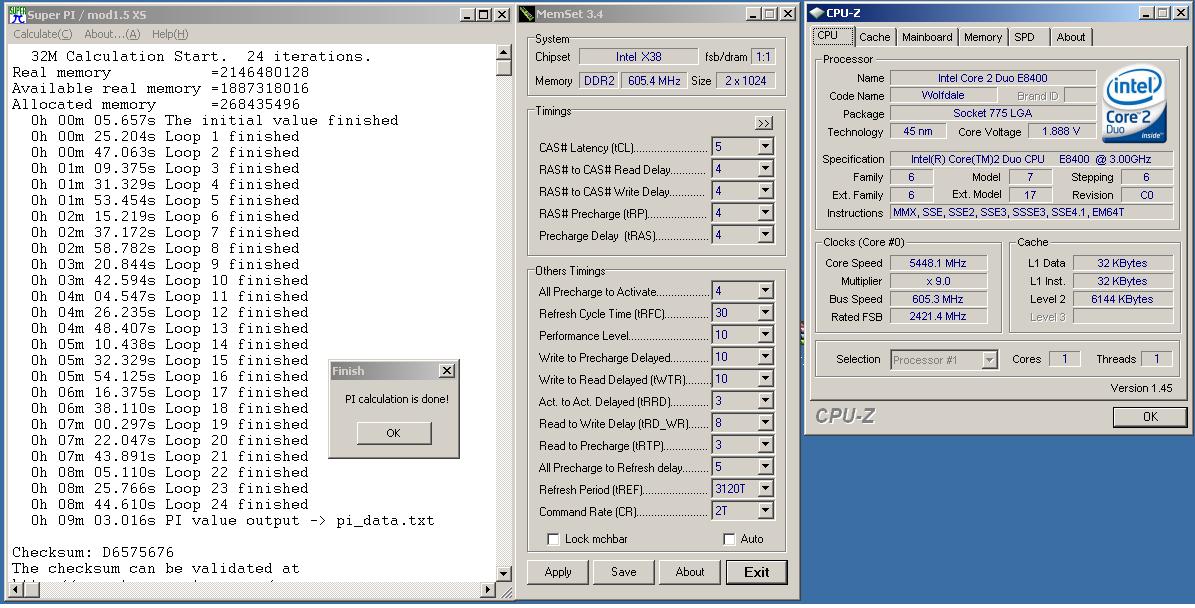Viewport: 1195px width, 608px height.
Task: Enable the Lock mchbar checkbox
Action: (553, 539)
